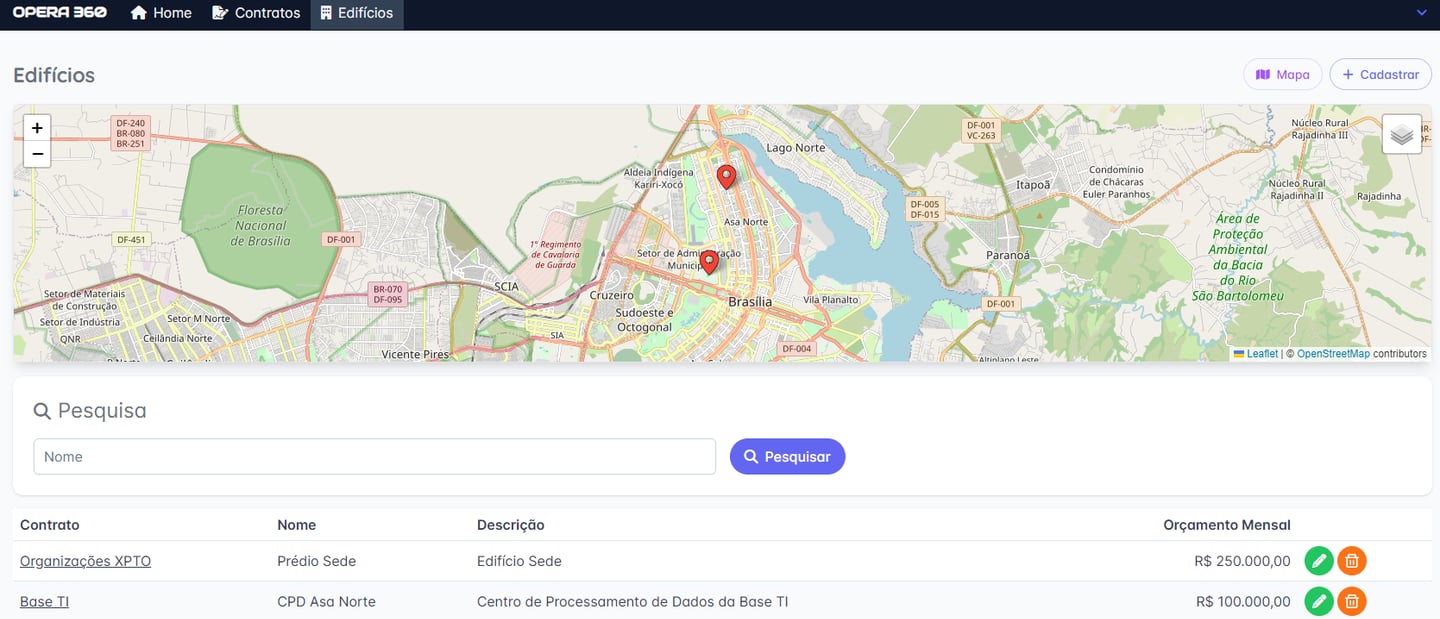Click the Edifício Sede description cell
This screenshot has width=1440, height=619.
(x=519, y=561)
